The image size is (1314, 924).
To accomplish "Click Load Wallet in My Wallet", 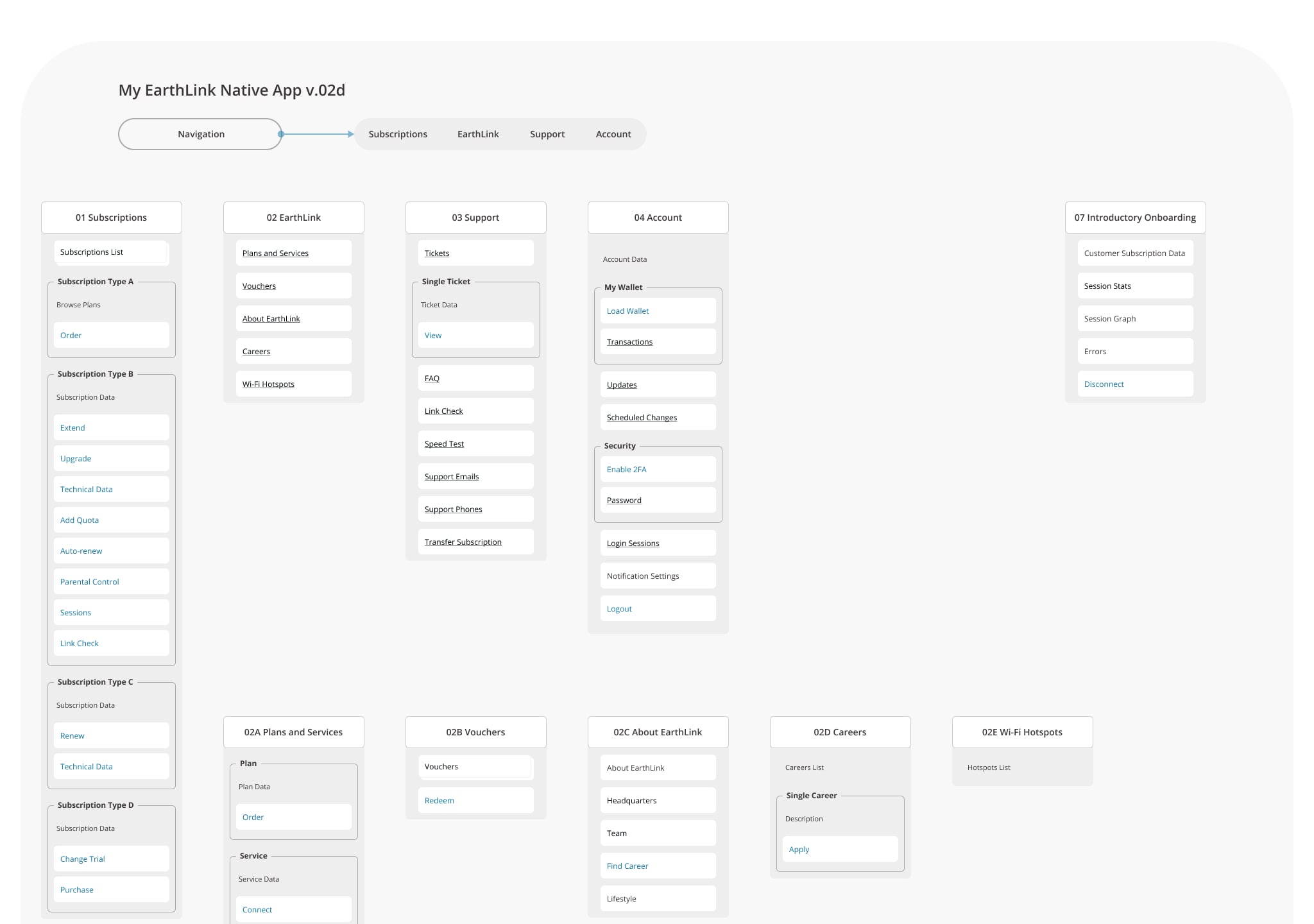I will pos(627,311).
